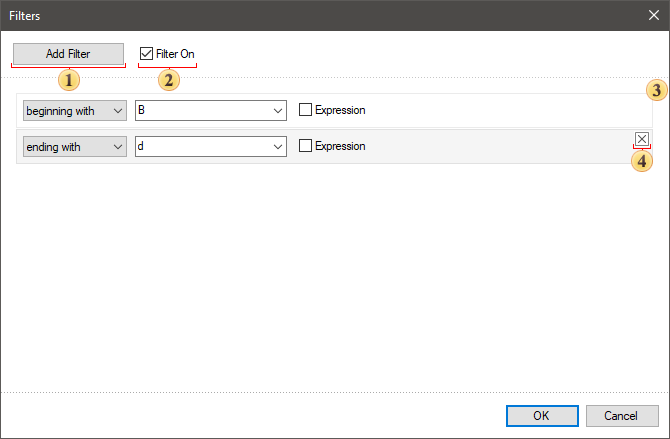Enable Expression for the 'beginning with' filter
This screenshot has height=439, width=670.
[x=306, y=110]
